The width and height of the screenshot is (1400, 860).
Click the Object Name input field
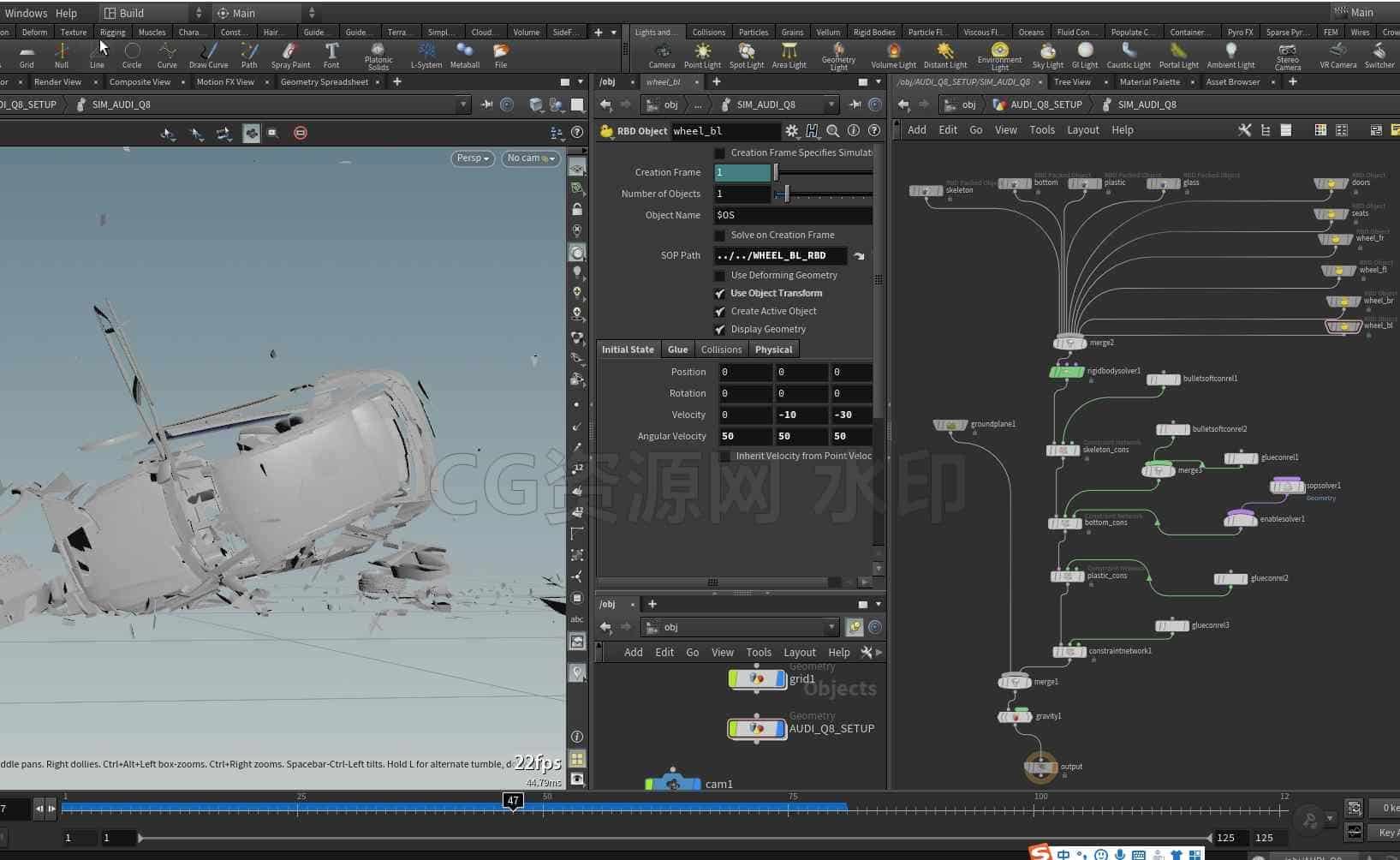coord(794,215)
